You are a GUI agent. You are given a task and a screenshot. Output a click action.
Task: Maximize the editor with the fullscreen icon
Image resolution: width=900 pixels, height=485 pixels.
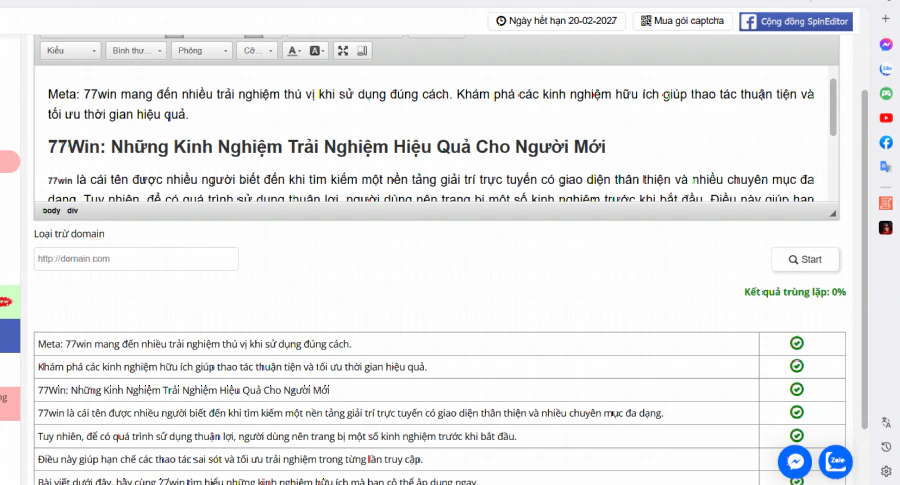[x=343, y=51]
